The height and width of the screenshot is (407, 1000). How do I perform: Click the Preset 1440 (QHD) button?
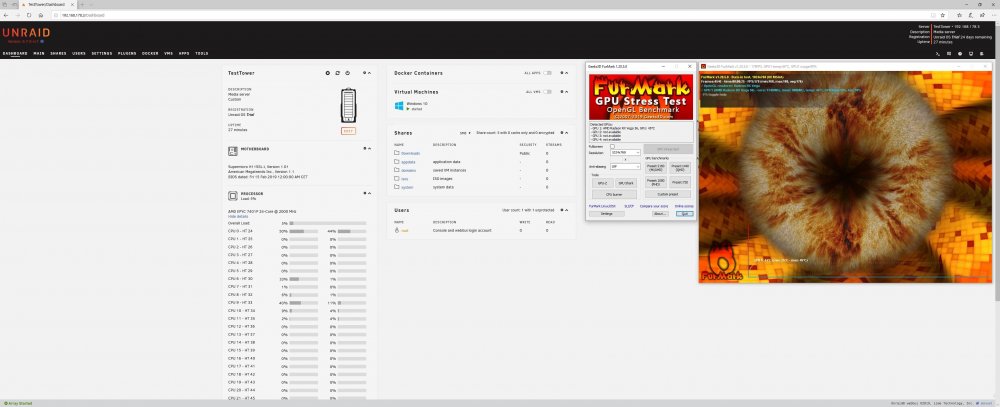tap(680, 168)
